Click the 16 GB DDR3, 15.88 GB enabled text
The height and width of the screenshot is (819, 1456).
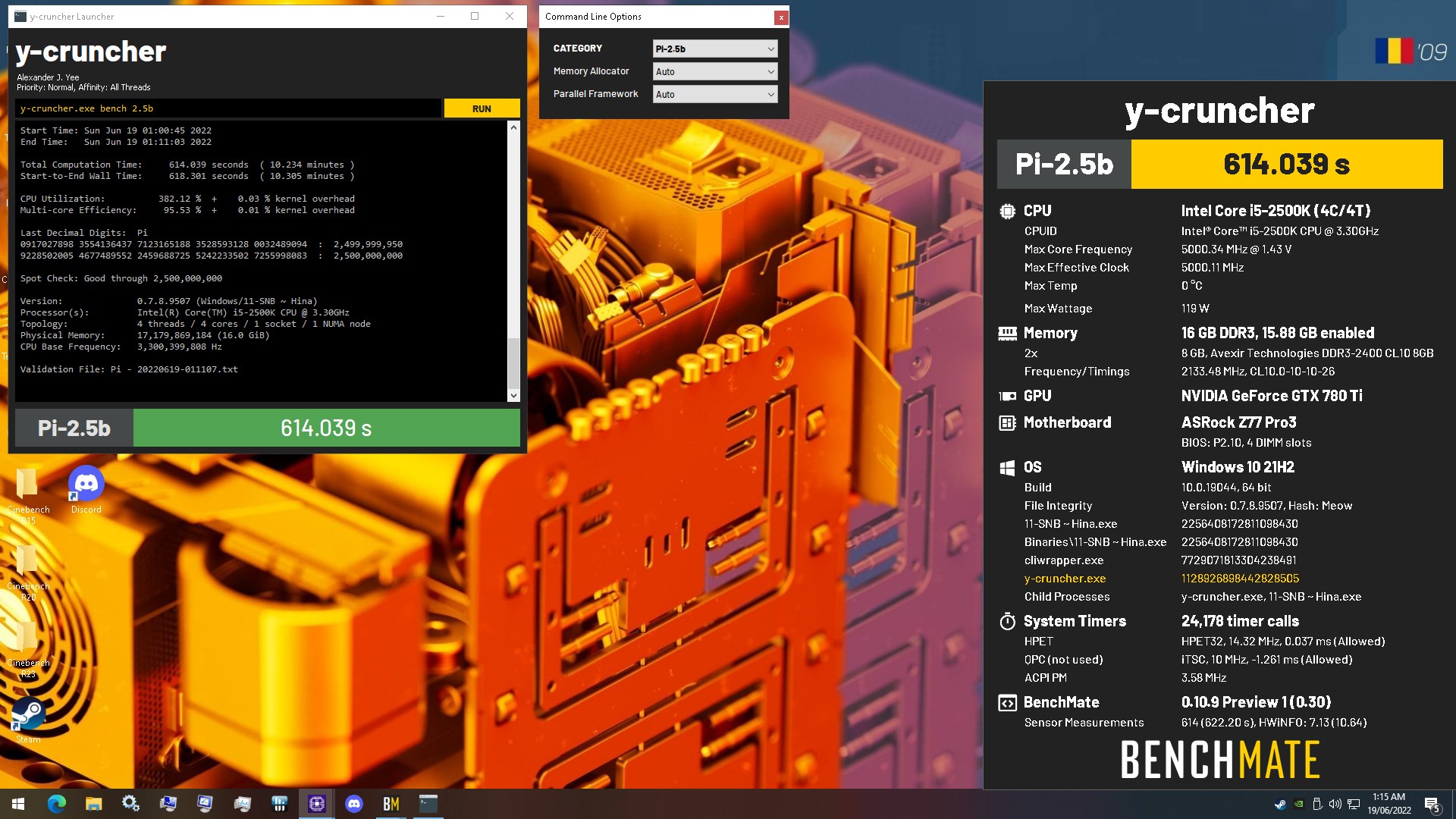point(1277,333)
